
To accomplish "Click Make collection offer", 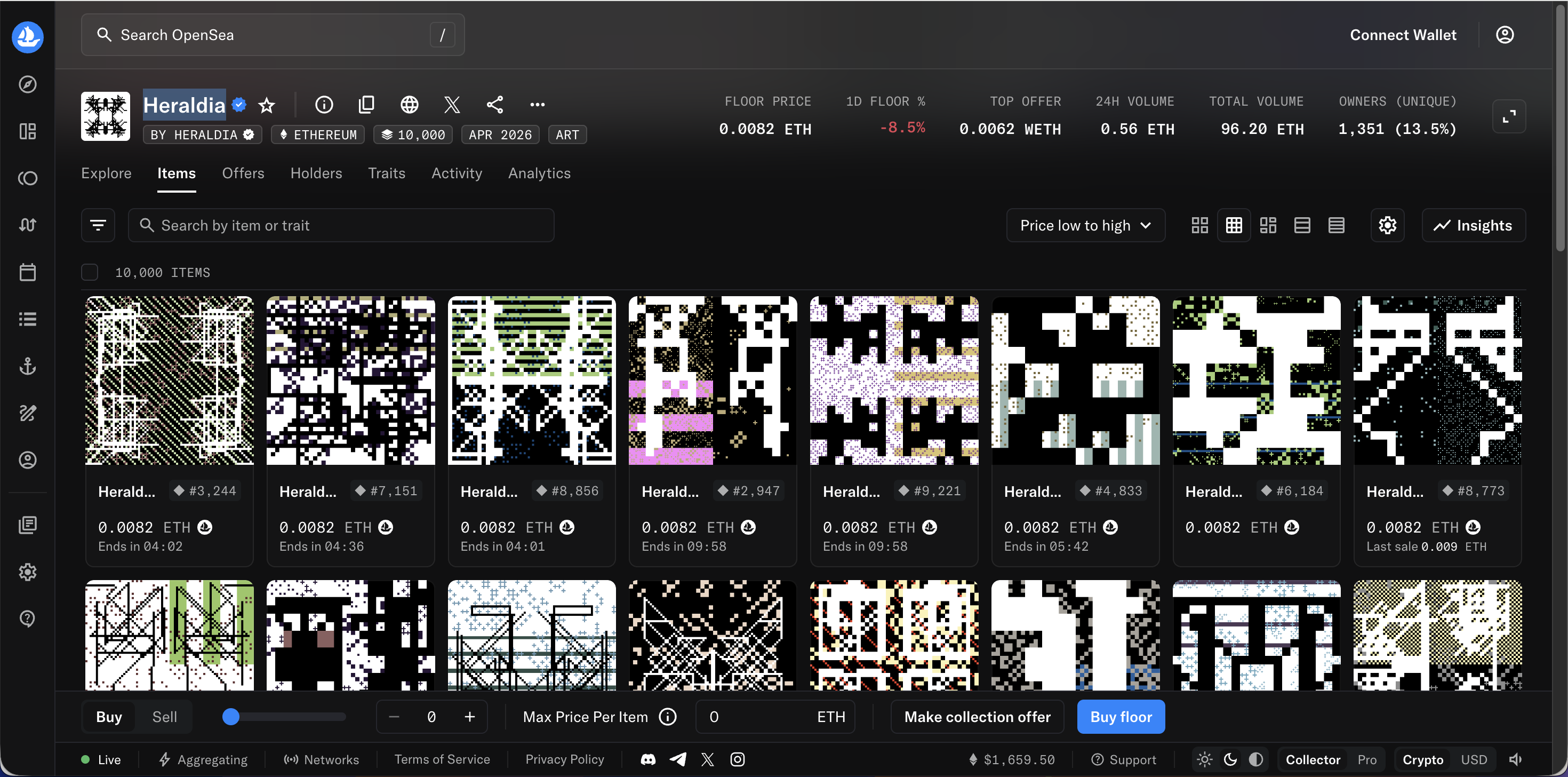I will [977, 717].
